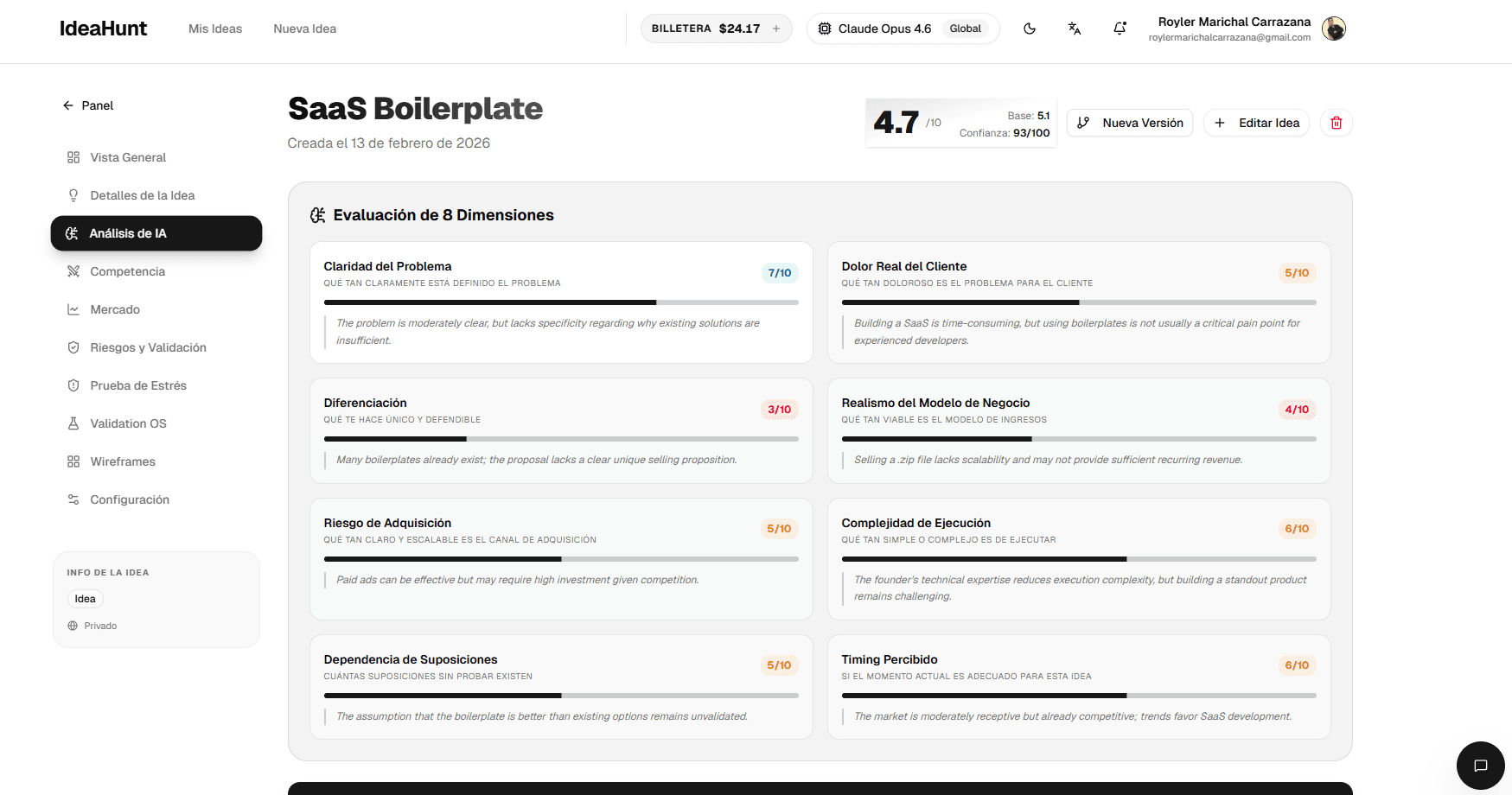Go to Nueva Idea in top navigation
Screen dimensions: 1512x795
pos(304,29)
